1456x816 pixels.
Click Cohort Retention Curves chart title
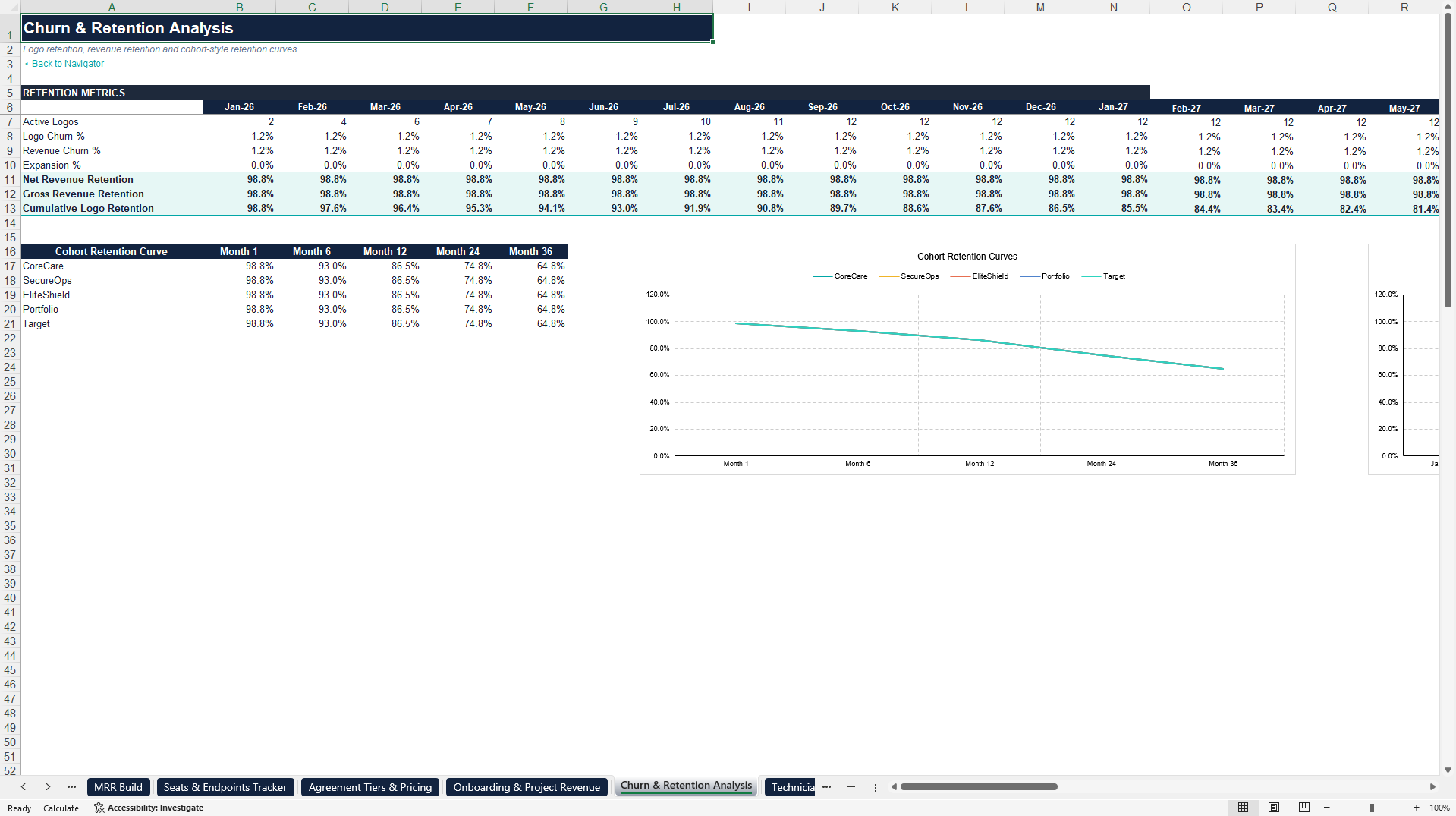tap(967, 257)
